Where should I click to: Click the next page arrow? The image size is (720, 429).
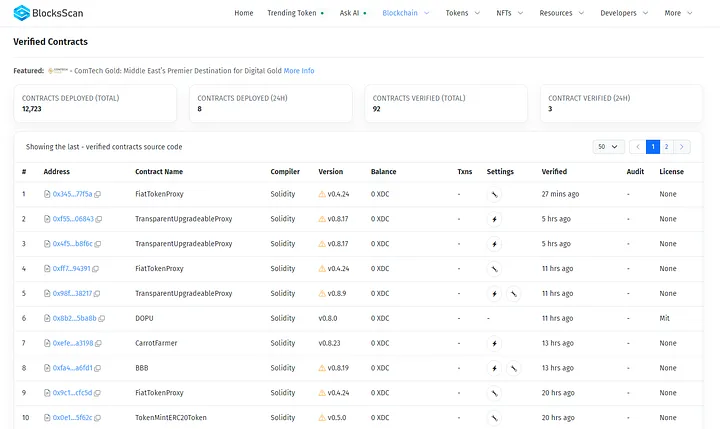683,146
